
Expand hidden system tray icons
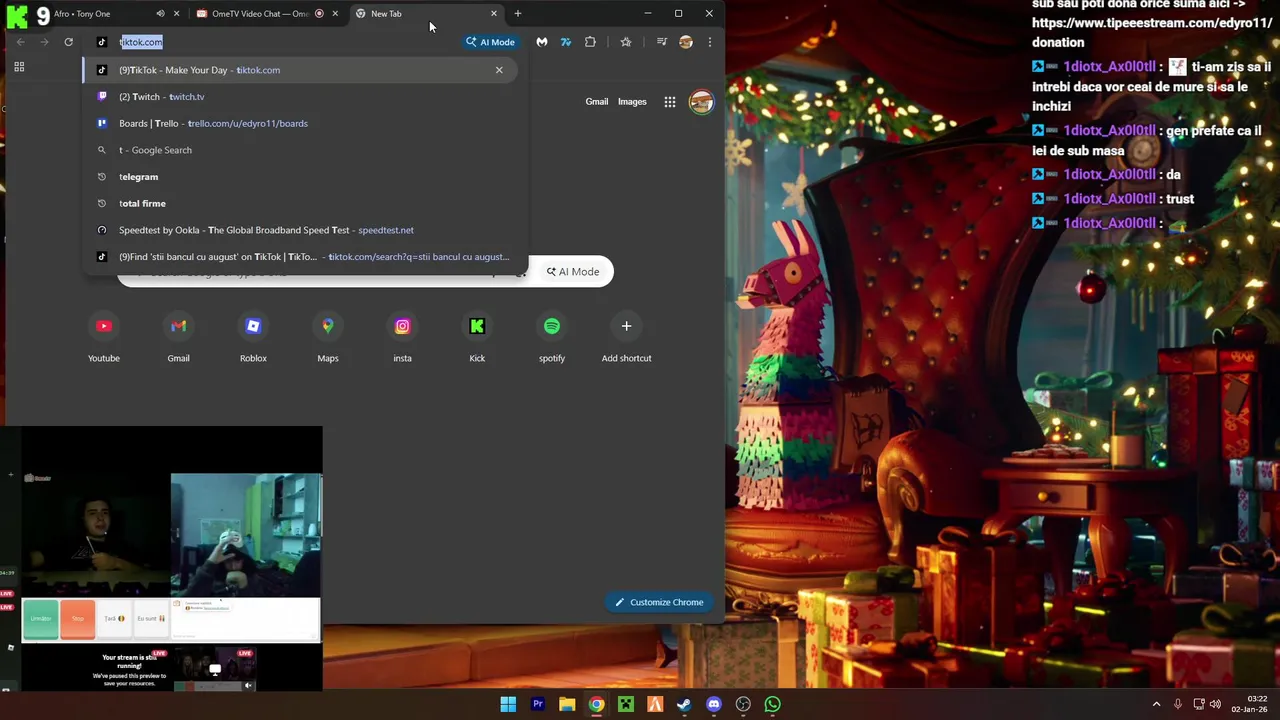[x=1156, y=704]
